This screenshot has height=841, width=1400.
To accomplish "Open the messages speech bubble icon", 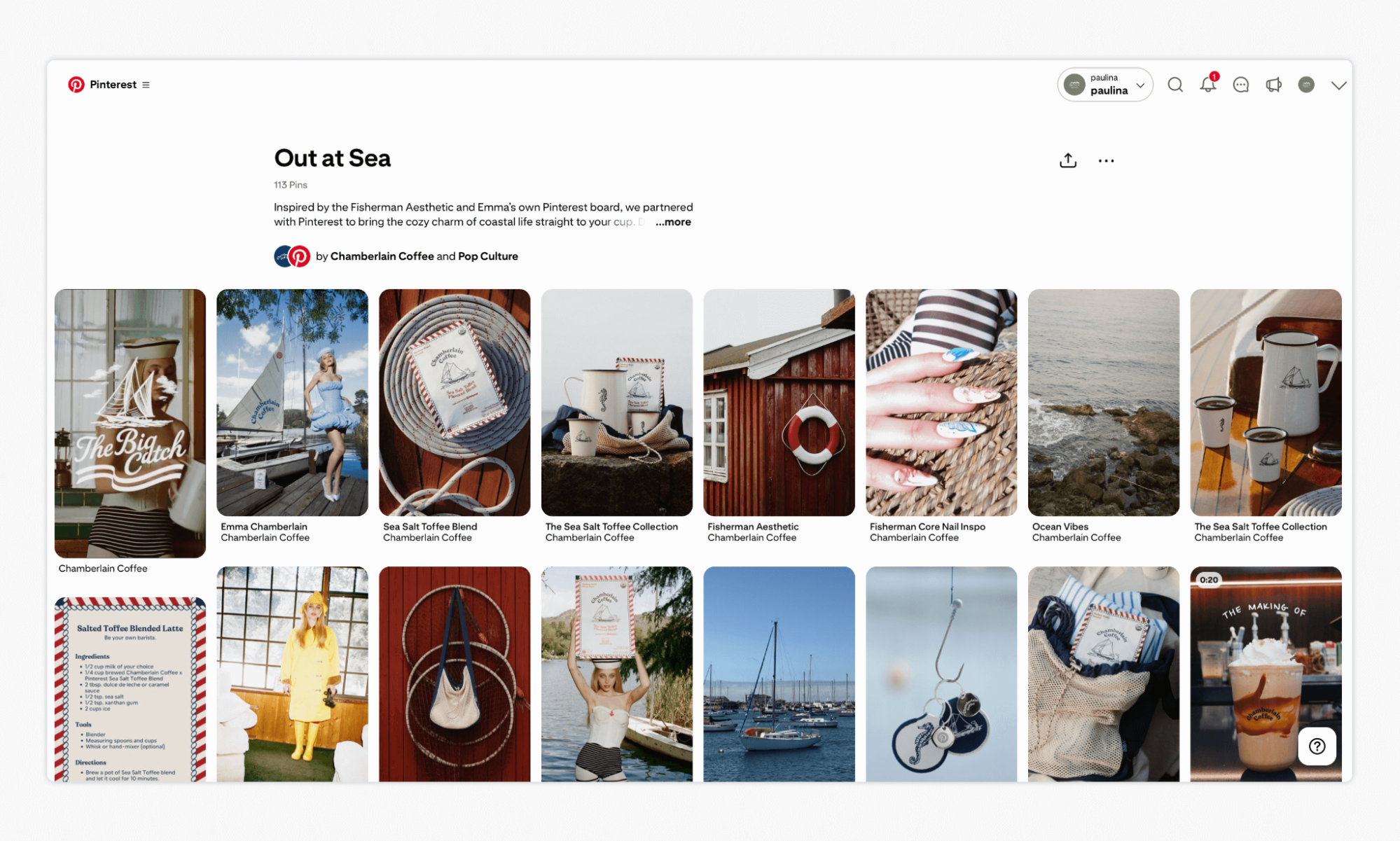I will [1241, 85].
